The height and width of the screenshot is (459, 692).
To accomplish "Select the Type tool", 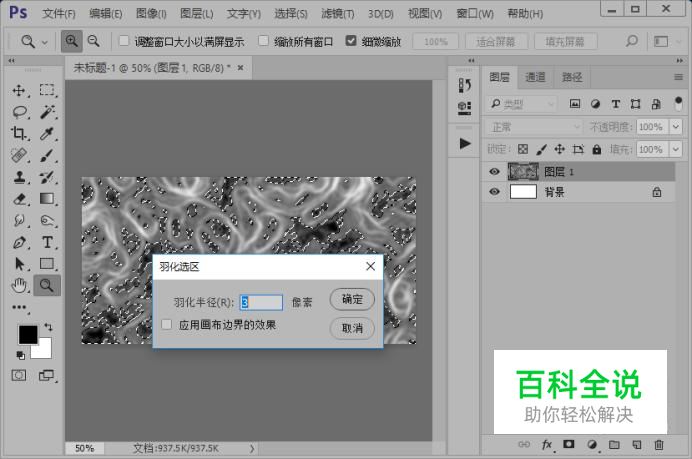I will pos(47,242).
